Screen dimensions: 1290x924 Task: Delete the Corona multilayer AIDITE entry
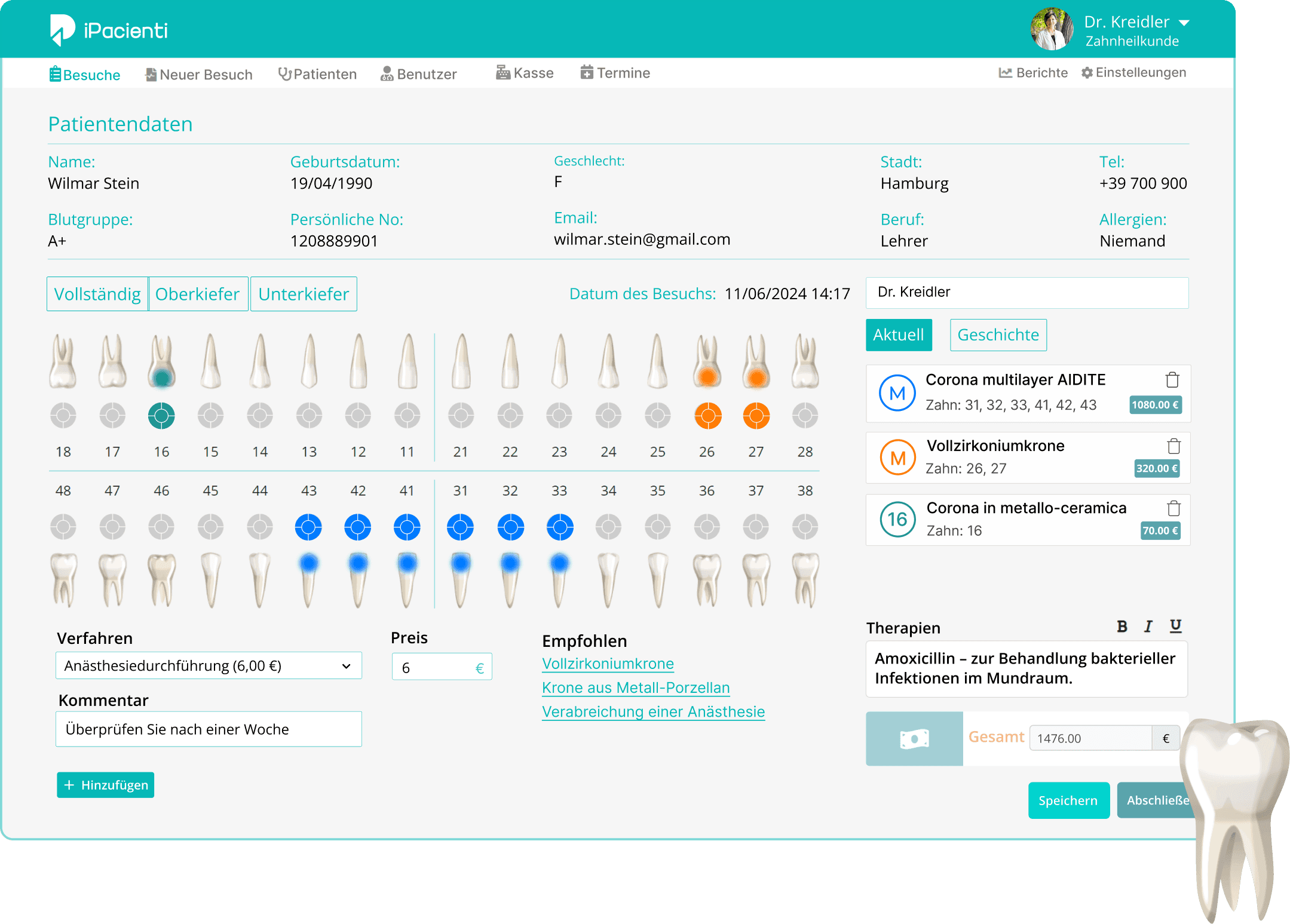(x=1172, y=380)
